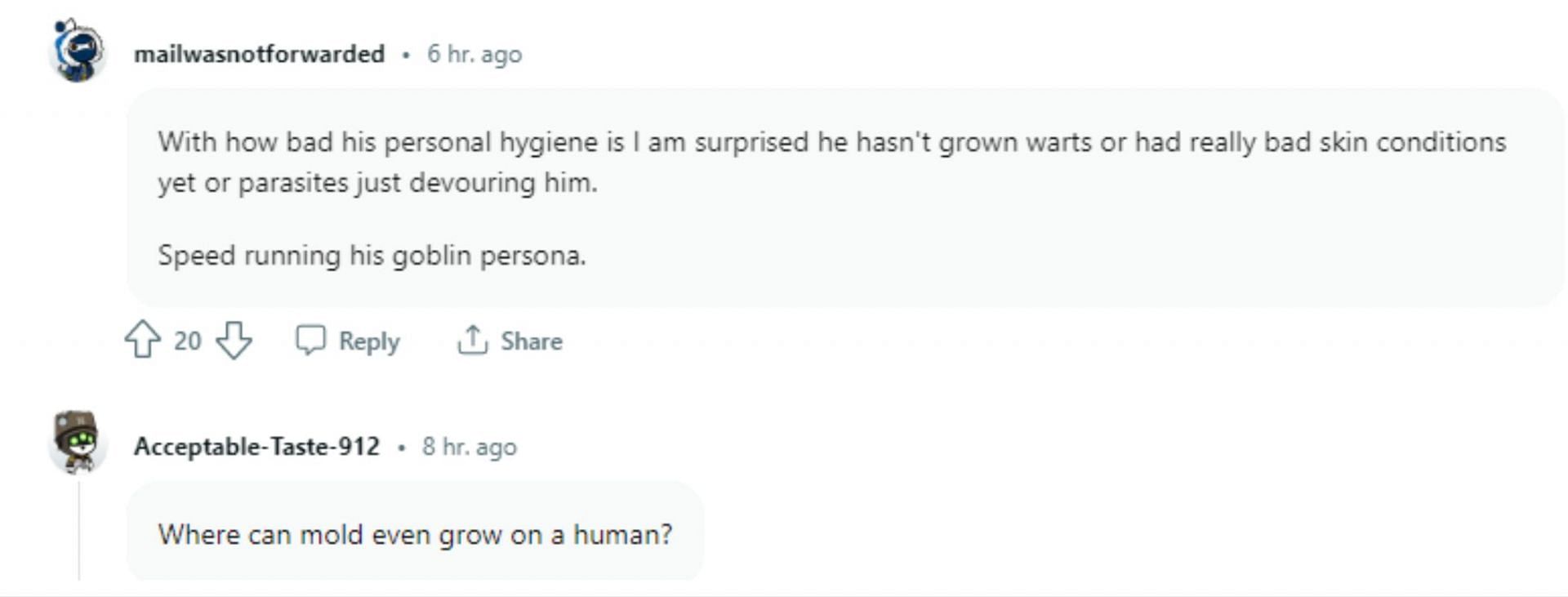Click the "Share" text label
Image resolution: width=1568 pixels, height=597 pixels.
(531, 341)
